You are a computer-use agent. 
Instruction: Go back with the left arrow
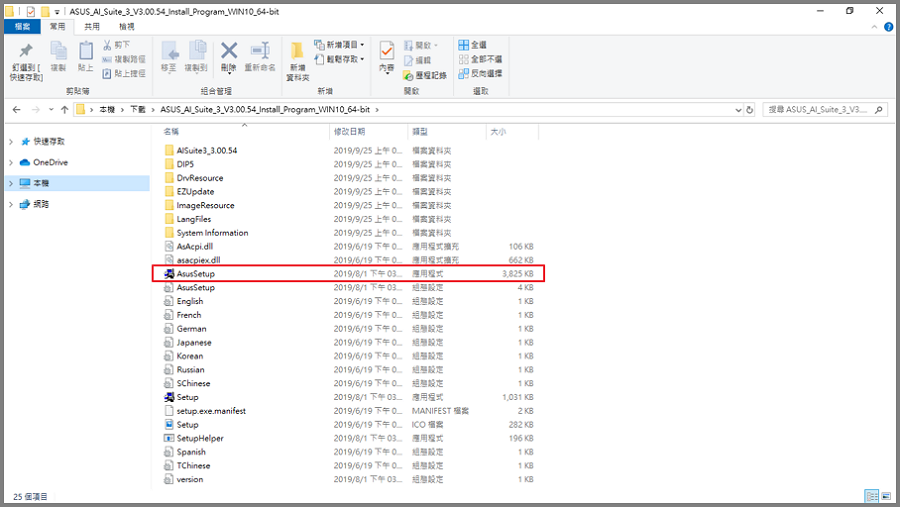[x=17, y=110]
